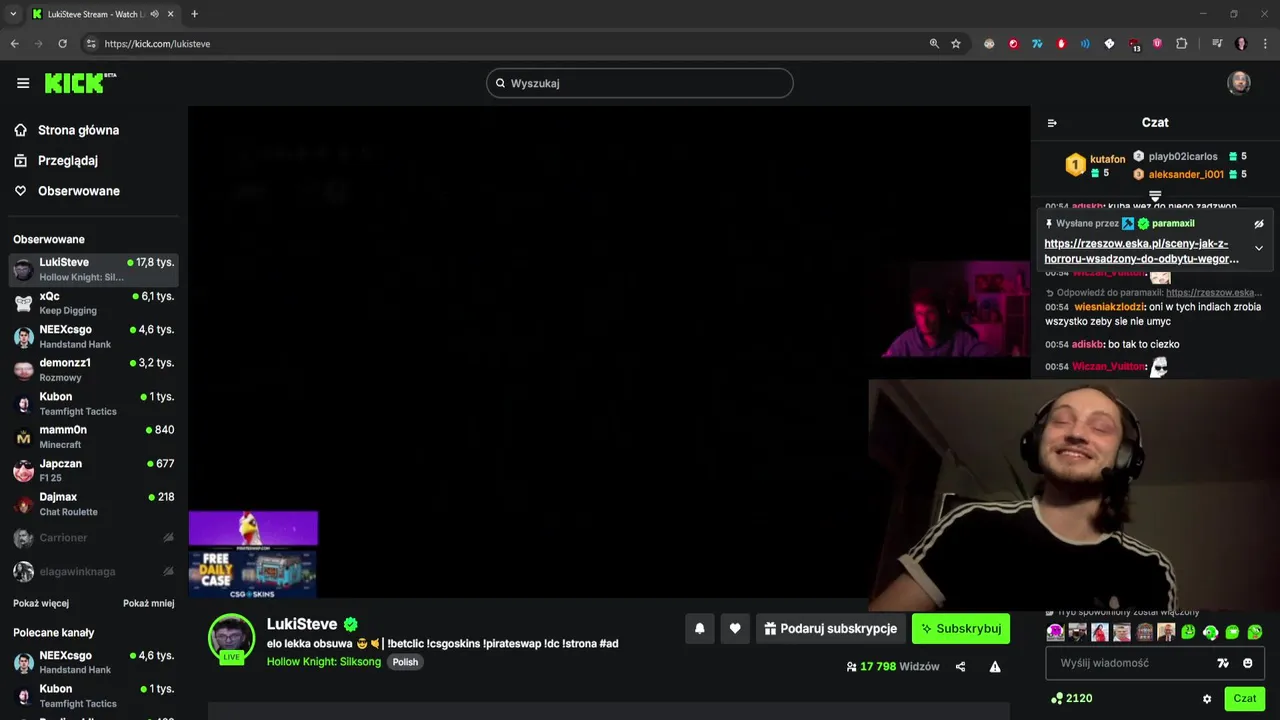Collapse list with Pokaż mniej
Viewport: 1280px width, 720px height.
click(148, 603)
